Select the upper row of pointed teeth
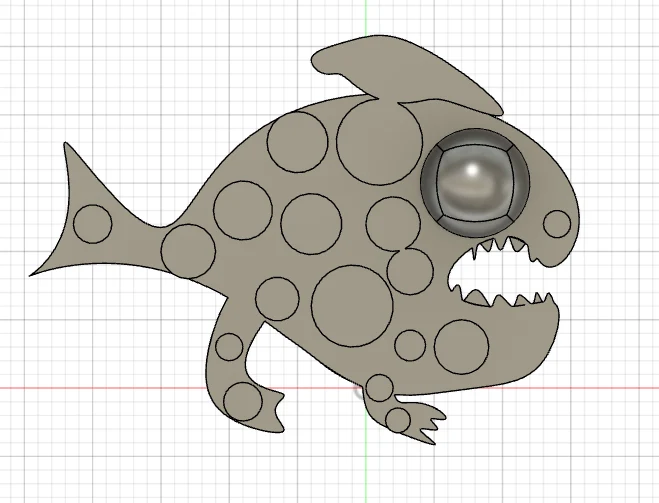The image size is (659, 503). click(504, 248)
